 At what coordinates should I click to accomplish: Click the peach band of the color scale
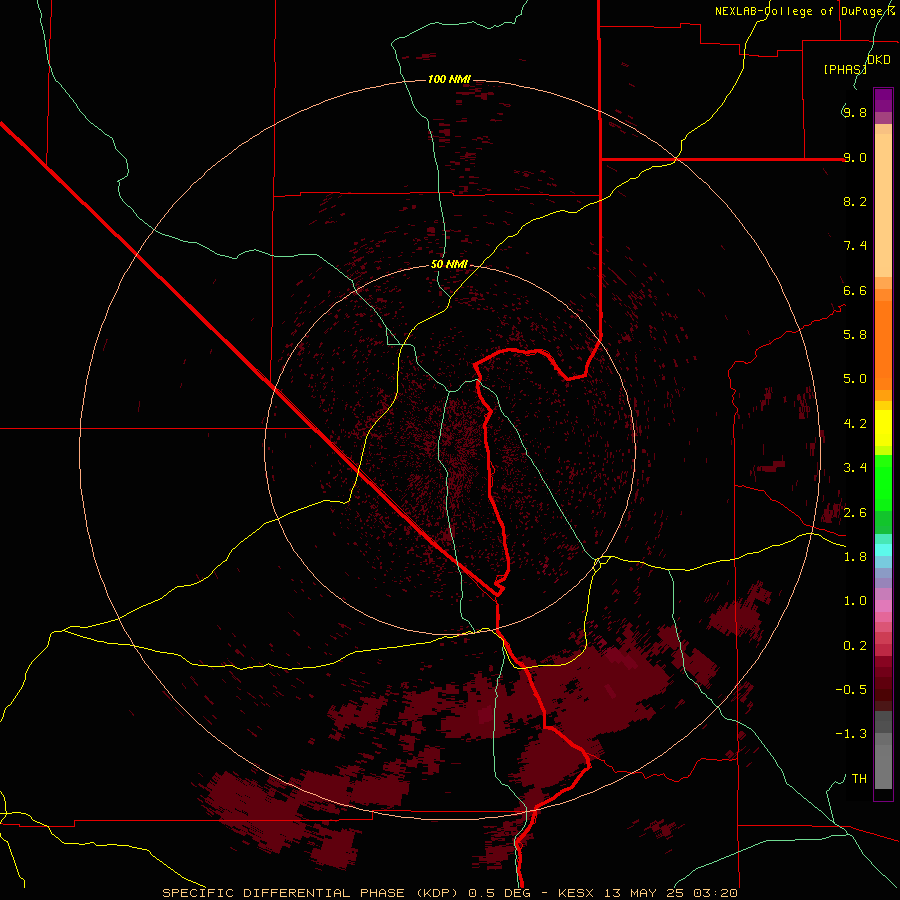[883, 204]
